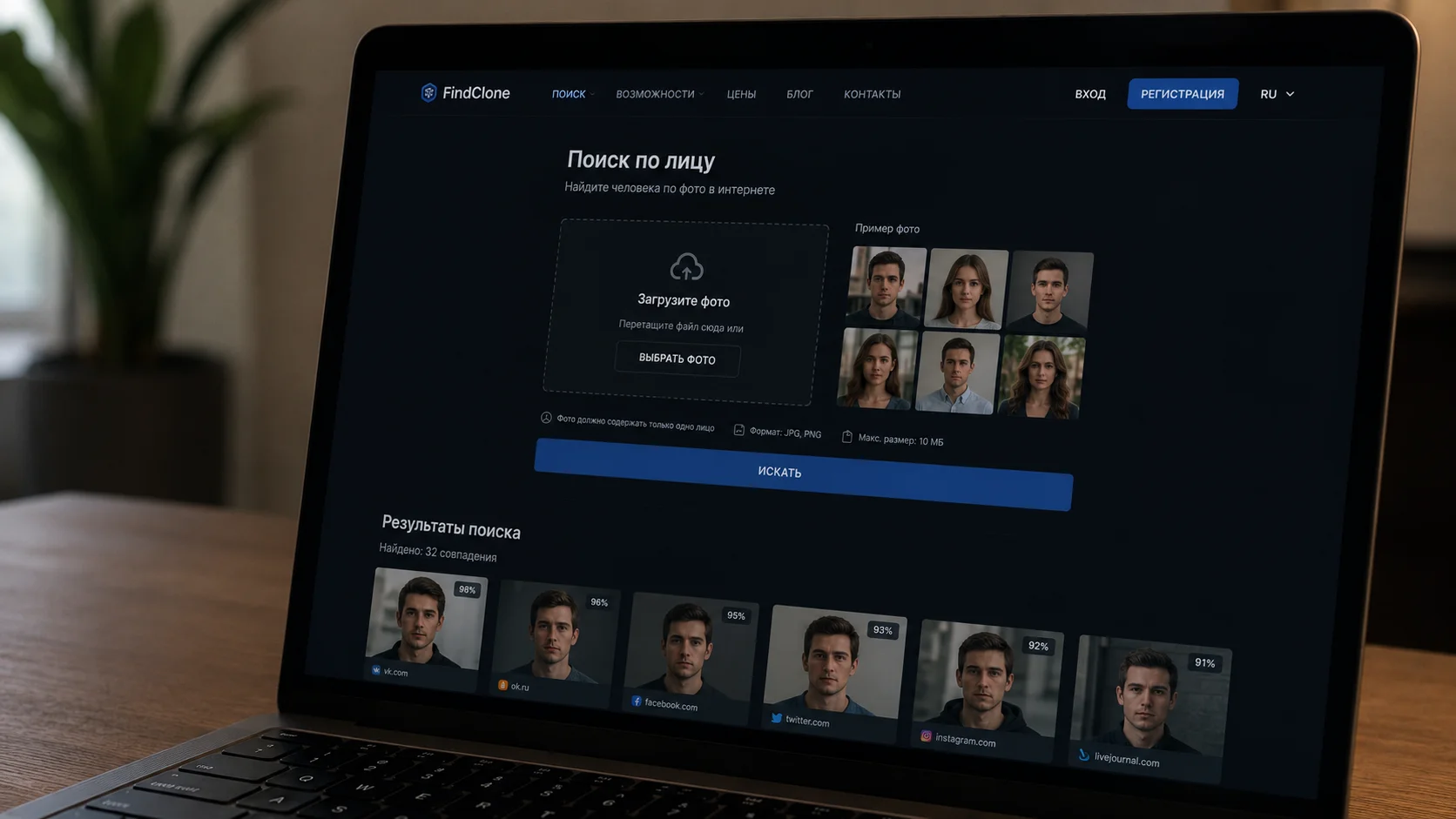Click the cloud upload icon
This screenshot has height=819, width=1456.
coord(686,266)
